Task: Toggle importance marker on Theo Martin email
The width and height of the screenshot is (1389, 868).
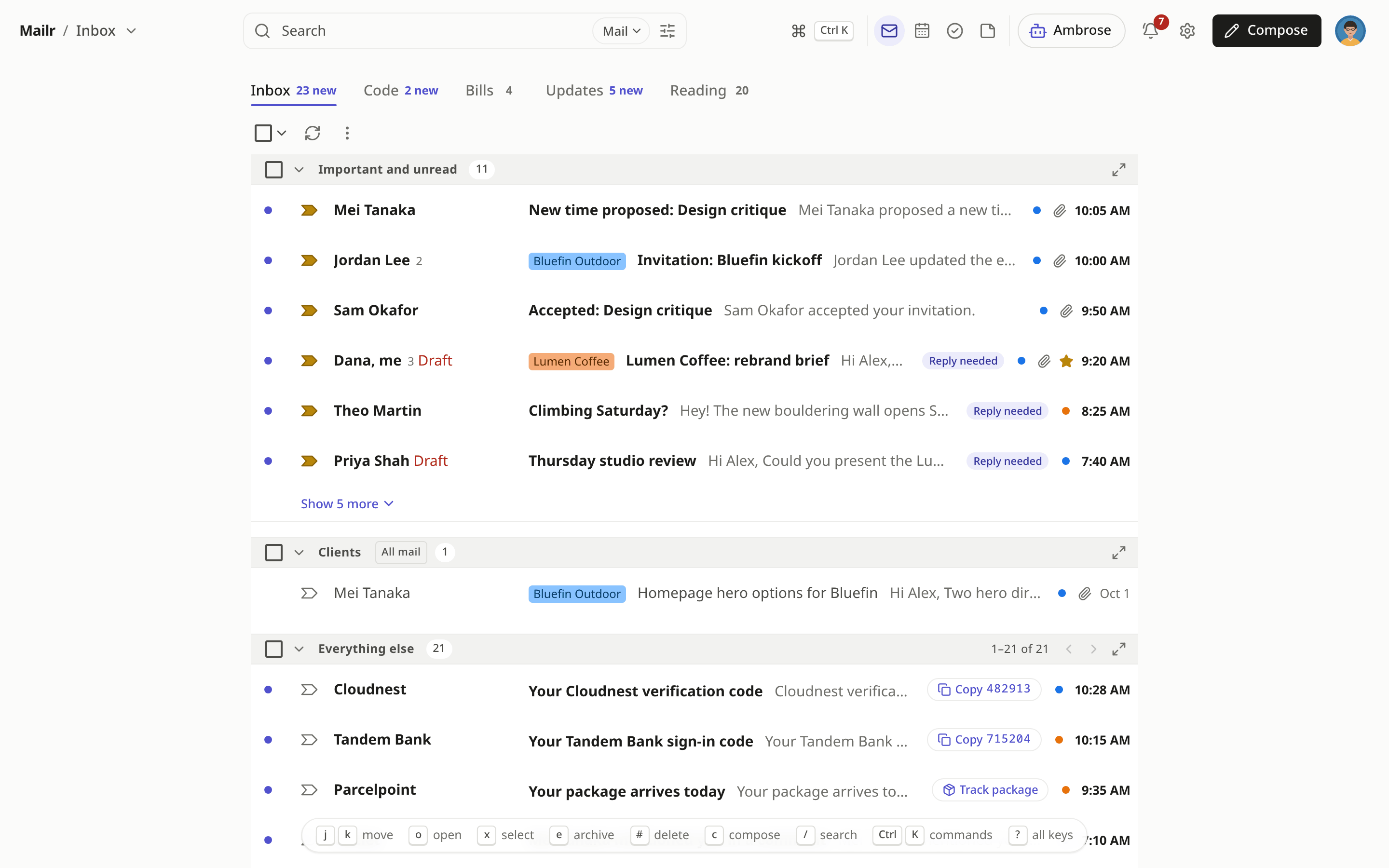Action: [309, 411]
